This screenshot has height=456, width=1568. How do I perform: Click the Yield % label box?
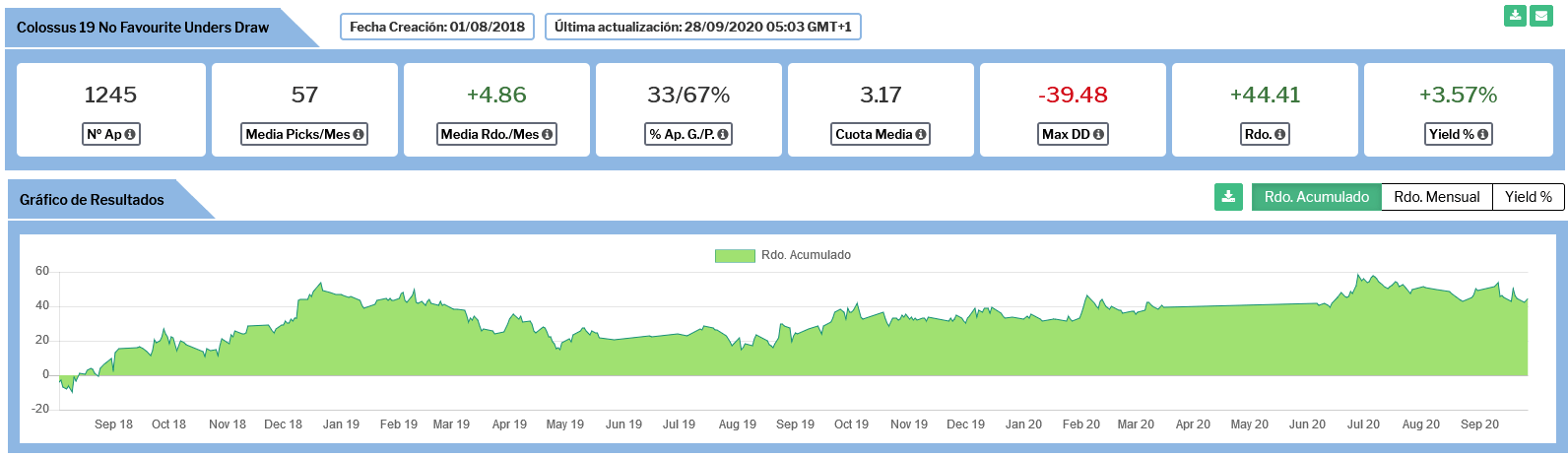[1459, 134]
